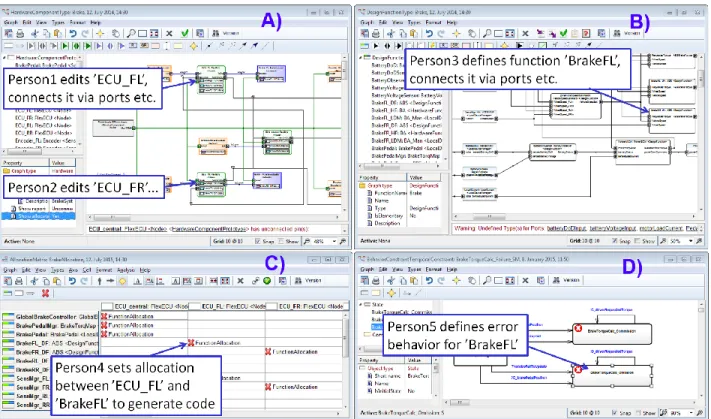
Task: Click red X remove icon in window C second toolbar
Action: (45, 293)
